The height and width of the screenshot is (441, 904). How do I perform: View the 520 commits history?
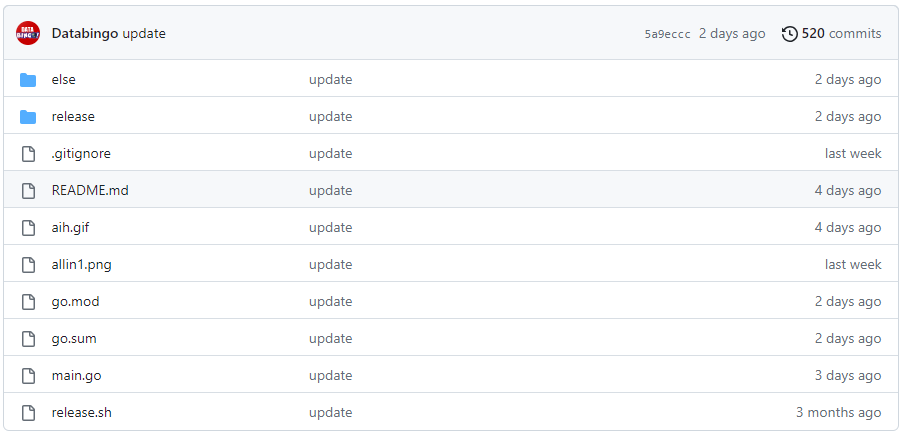point(841,33)
